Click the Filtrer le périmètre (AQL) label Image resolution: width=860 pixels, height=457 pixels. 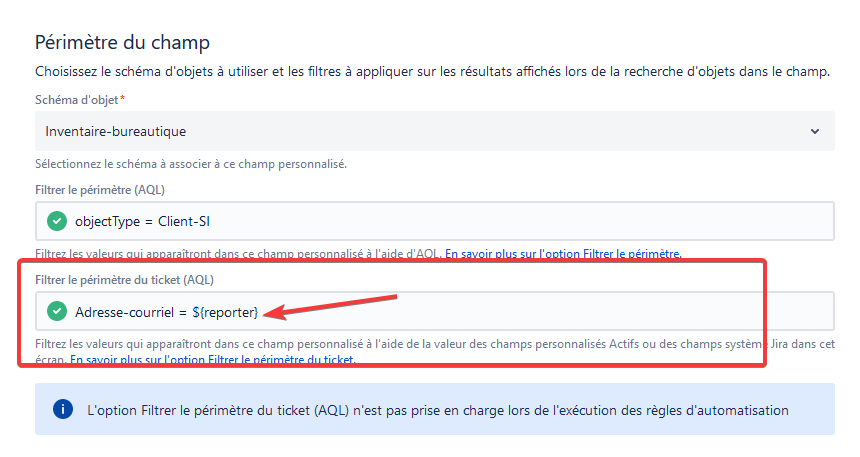tap(100, 190)
